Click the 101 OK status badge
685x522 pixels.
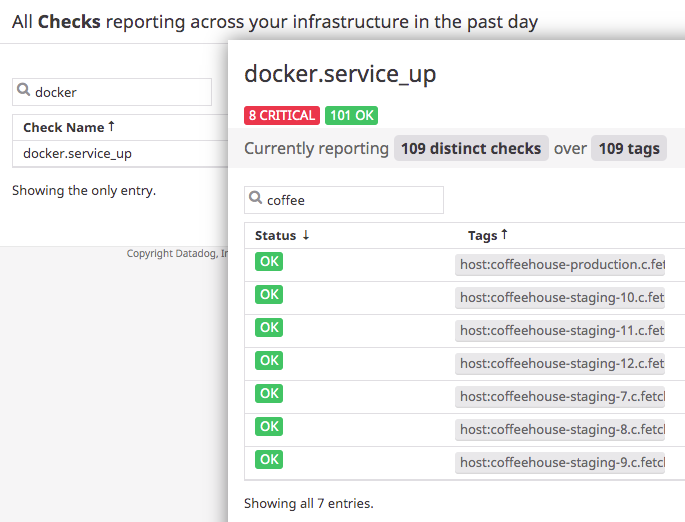pyautogui.click(x=352, y=115)
